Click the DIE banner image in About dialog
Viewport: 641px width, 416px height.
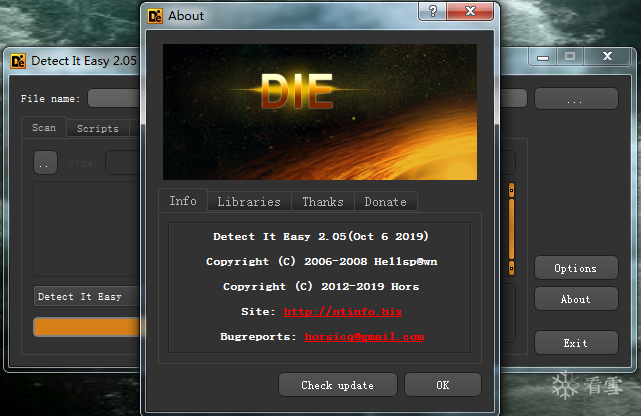pyautogui.click(x=320, y=112)
